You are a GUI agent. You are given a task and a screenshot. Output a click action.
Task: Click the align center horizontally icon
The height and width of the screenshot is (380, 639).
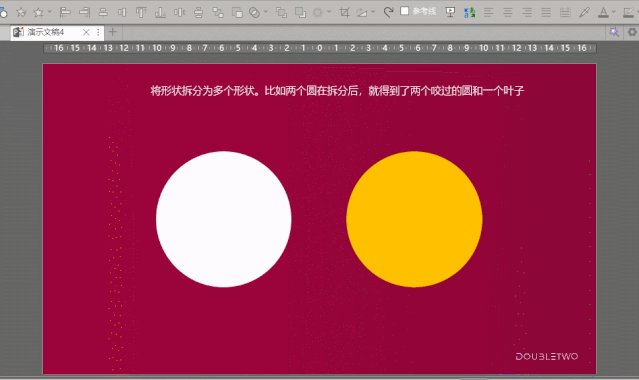point(103,12)
